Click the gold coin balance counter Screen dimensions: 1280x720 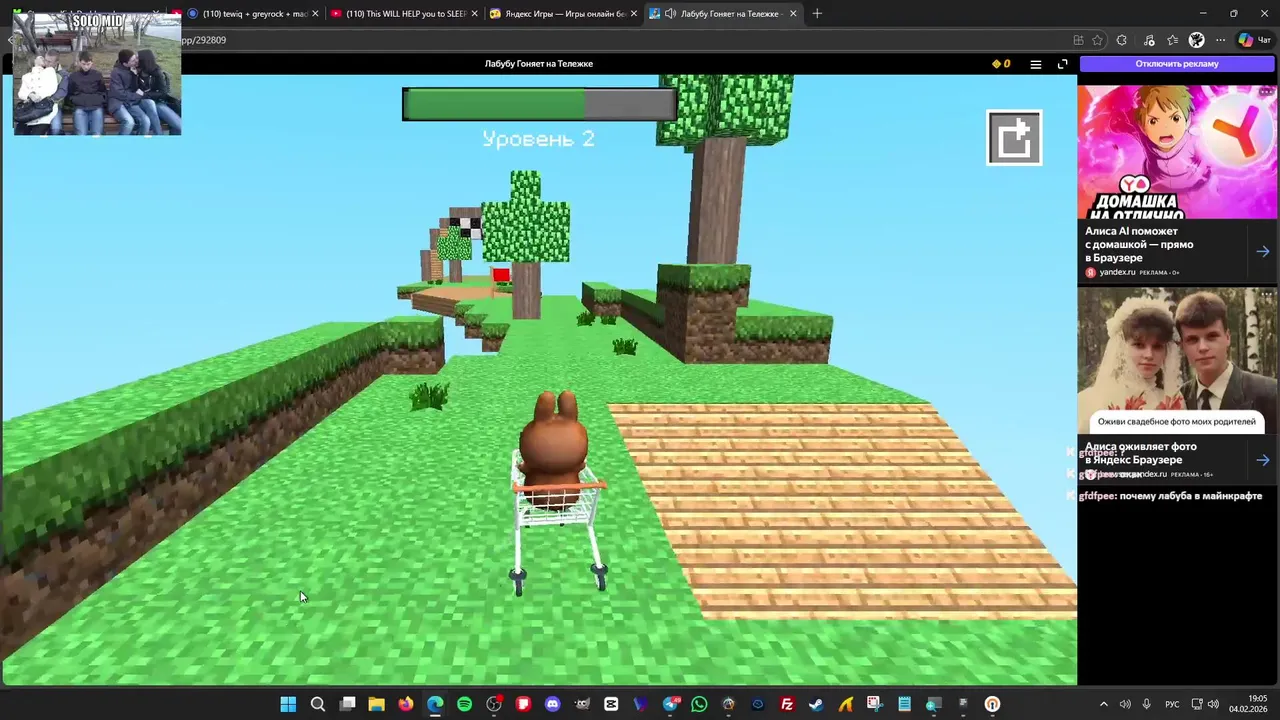[x=1001, y=64]
